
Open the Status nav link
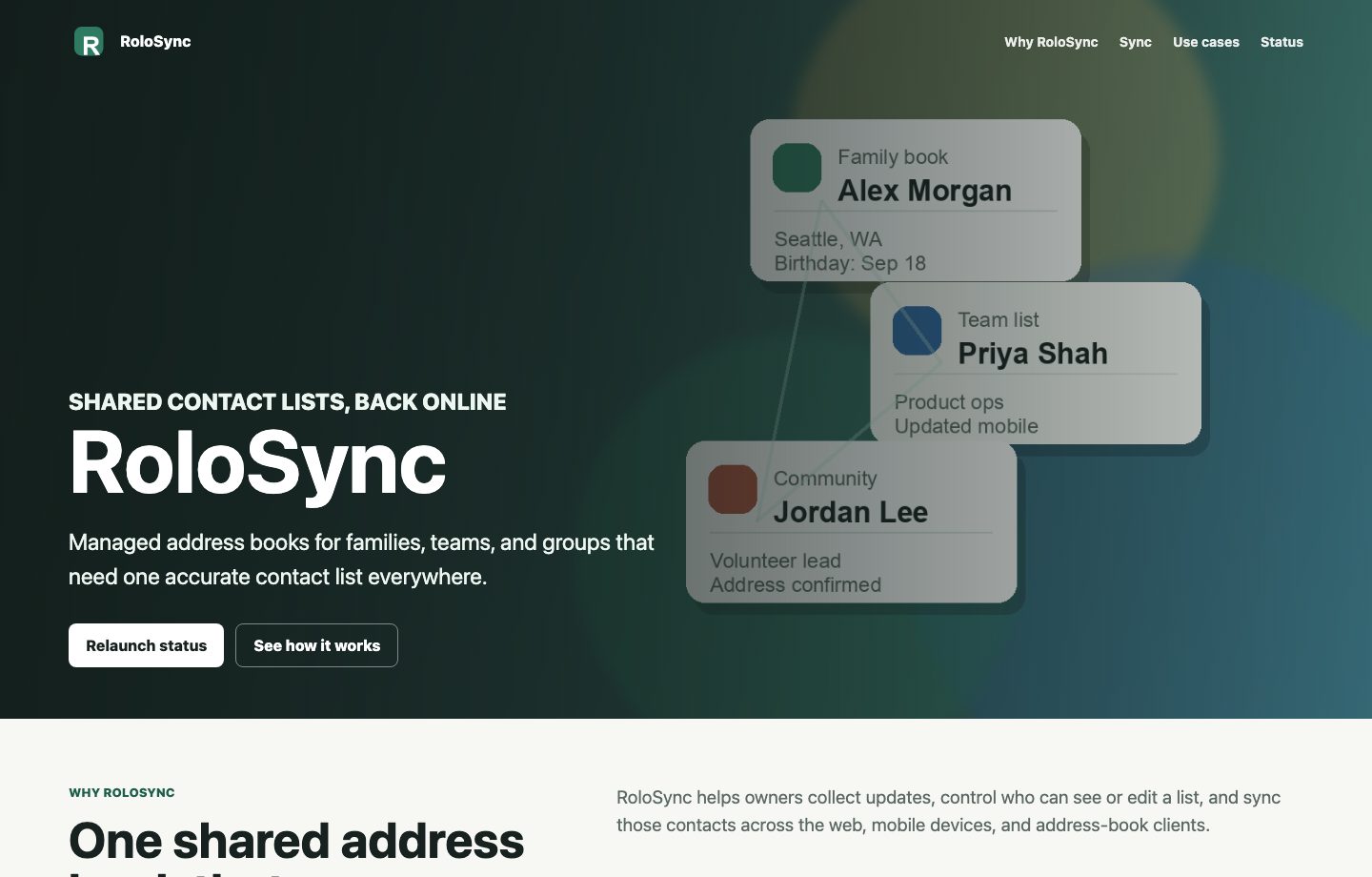1281,42
